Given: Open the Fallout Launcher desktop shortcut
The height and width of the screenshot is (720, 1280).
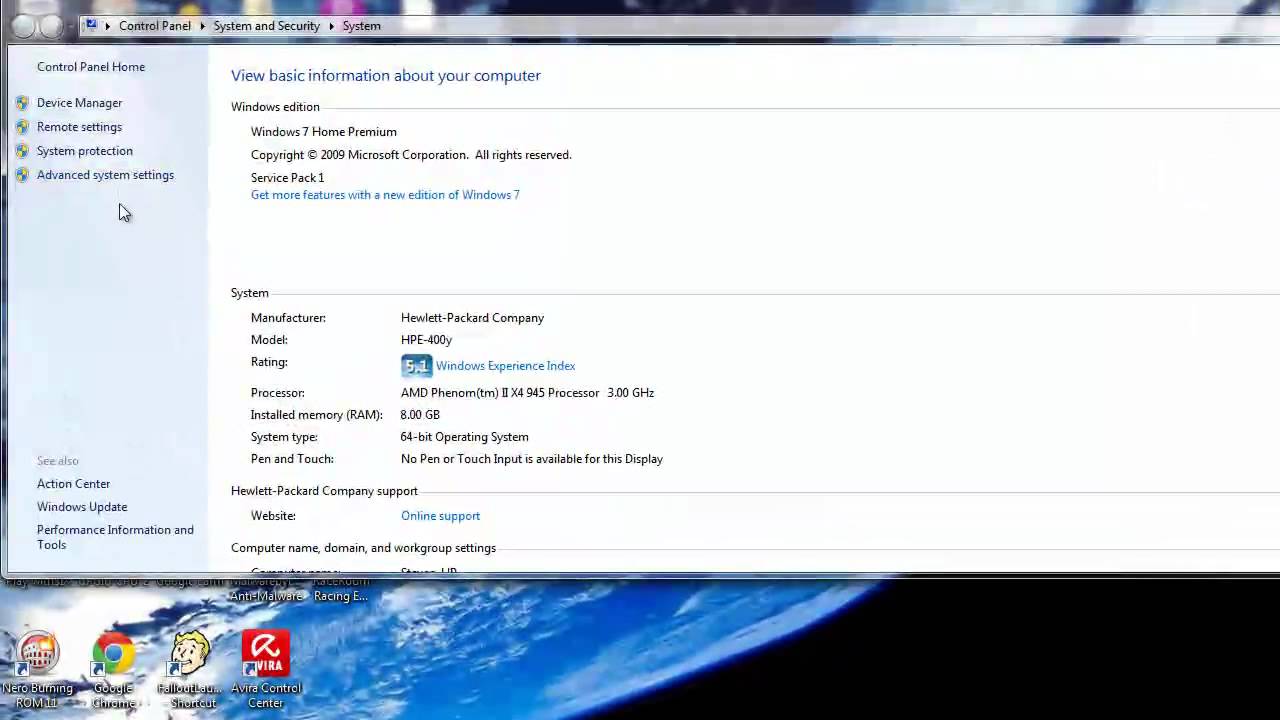Looking at the screenshot, I should [189, 669].
